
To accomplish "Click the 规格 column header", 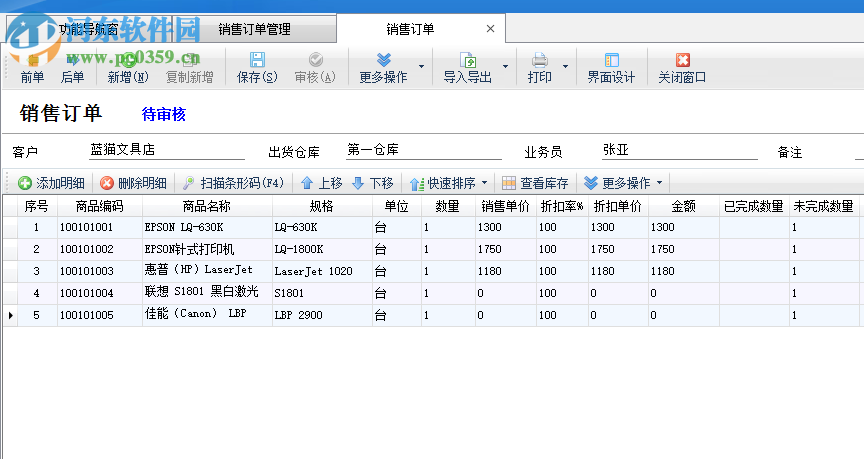I will pyautogui.click(x=322, y=206).
